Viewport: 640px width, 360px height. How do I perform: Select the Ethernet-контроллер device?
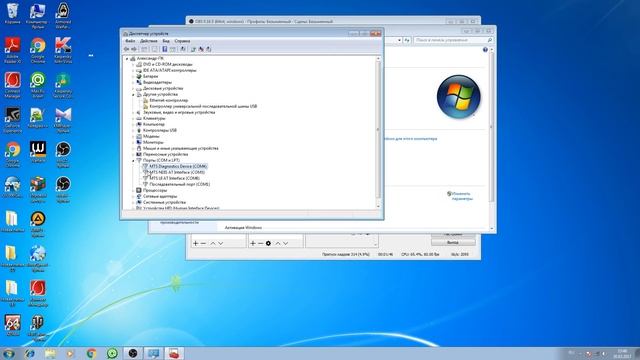click(169, 100)
